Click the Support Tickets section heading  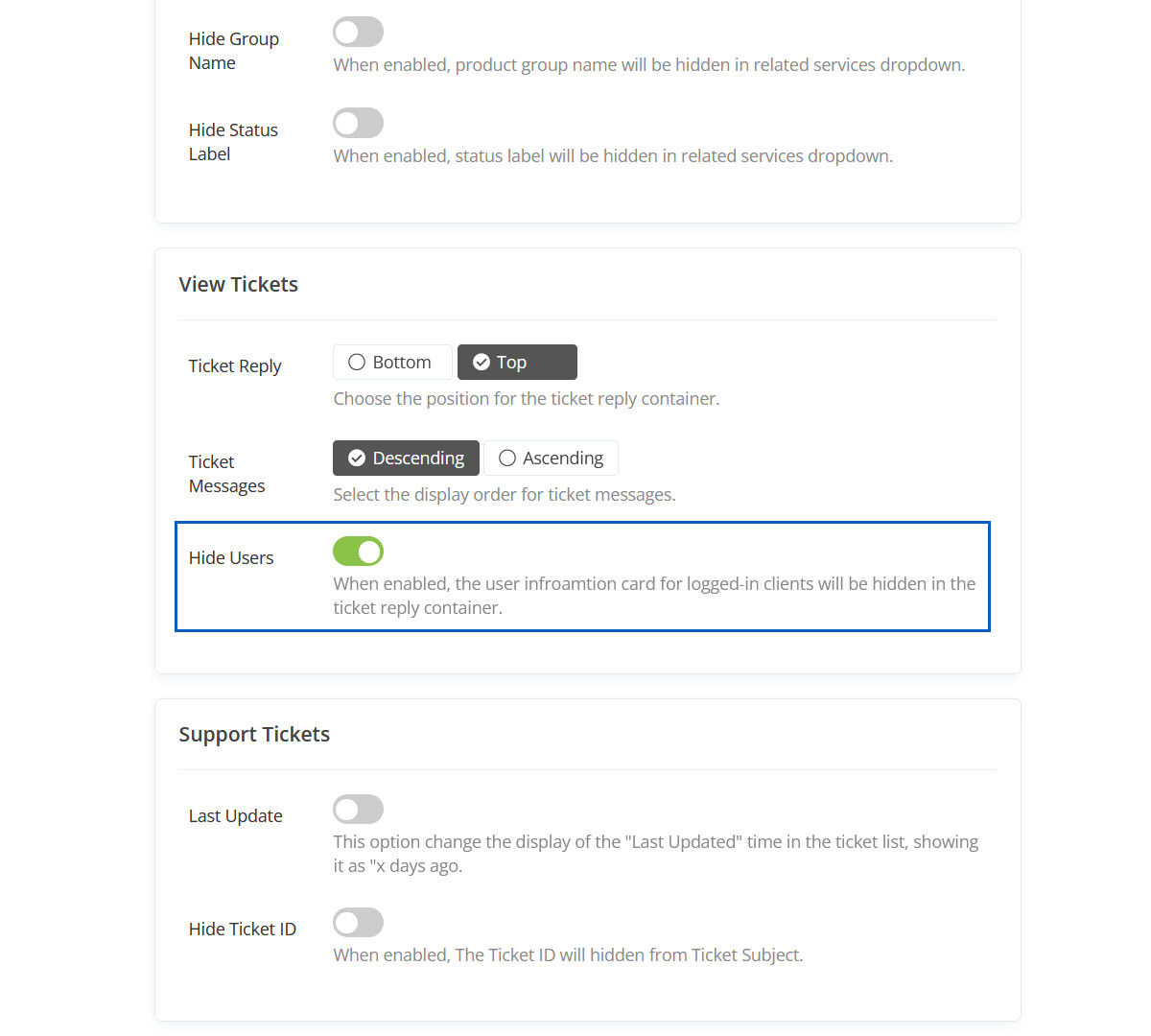[x=254, y=735]
